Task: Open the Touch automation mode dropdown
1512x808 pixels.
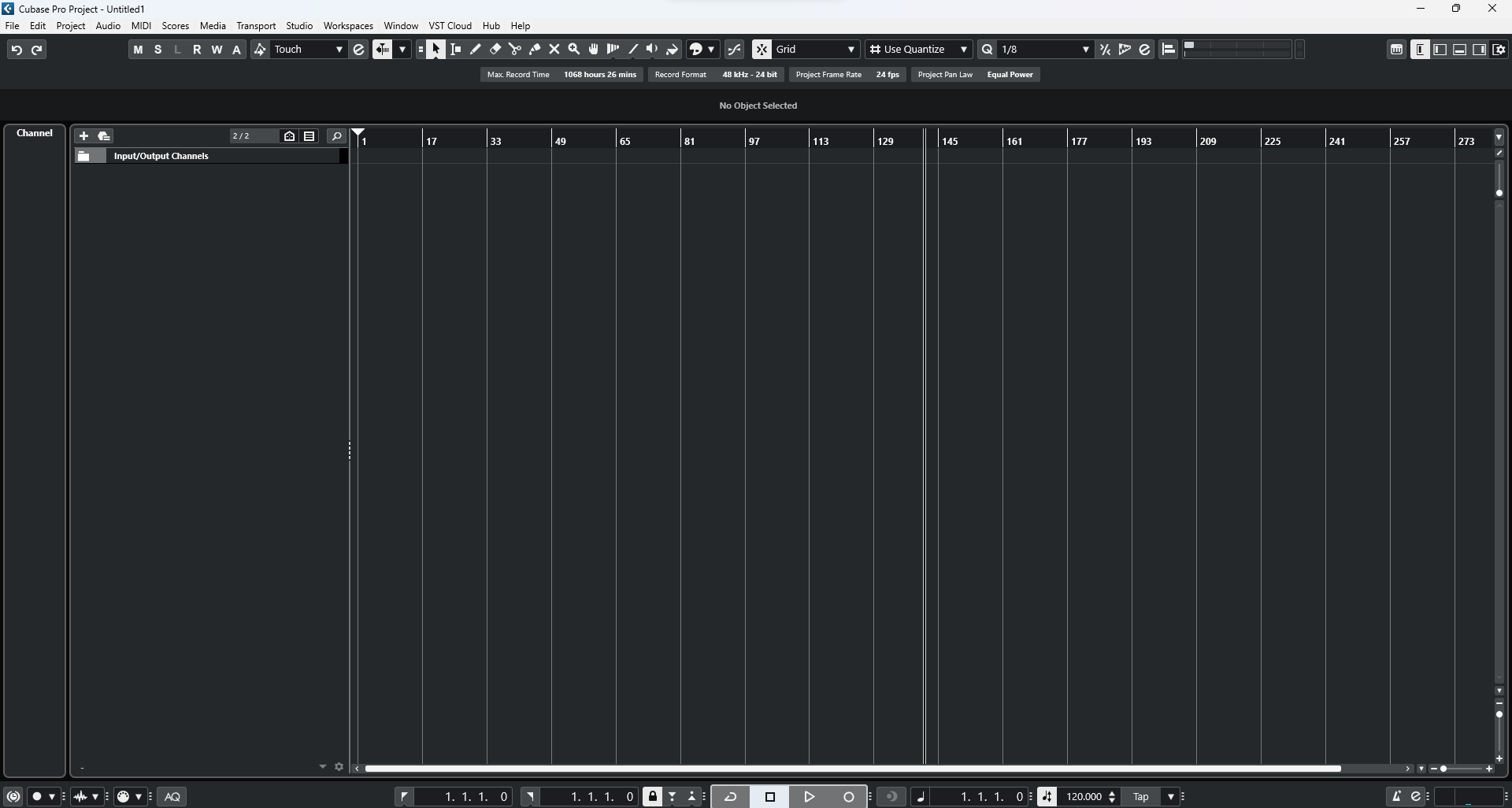Action: [309, 50]
